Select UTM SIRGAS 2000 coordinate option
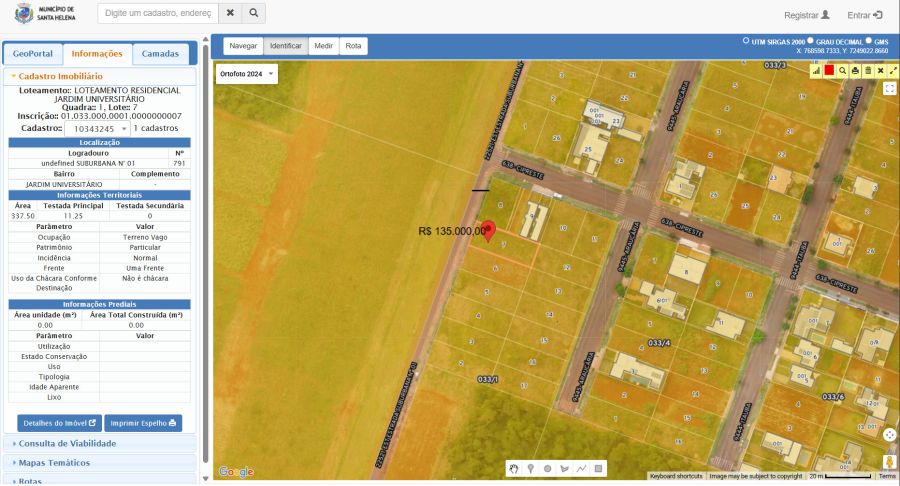This screenshot has height=486, width=900. [x=746, y=41]
